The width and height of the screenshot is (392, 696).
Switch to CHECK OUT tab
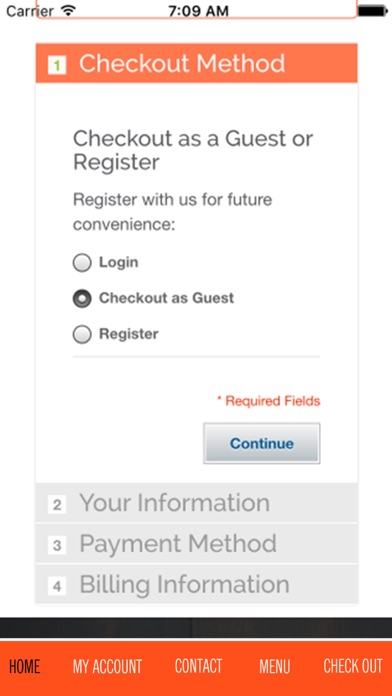point(352,666)
